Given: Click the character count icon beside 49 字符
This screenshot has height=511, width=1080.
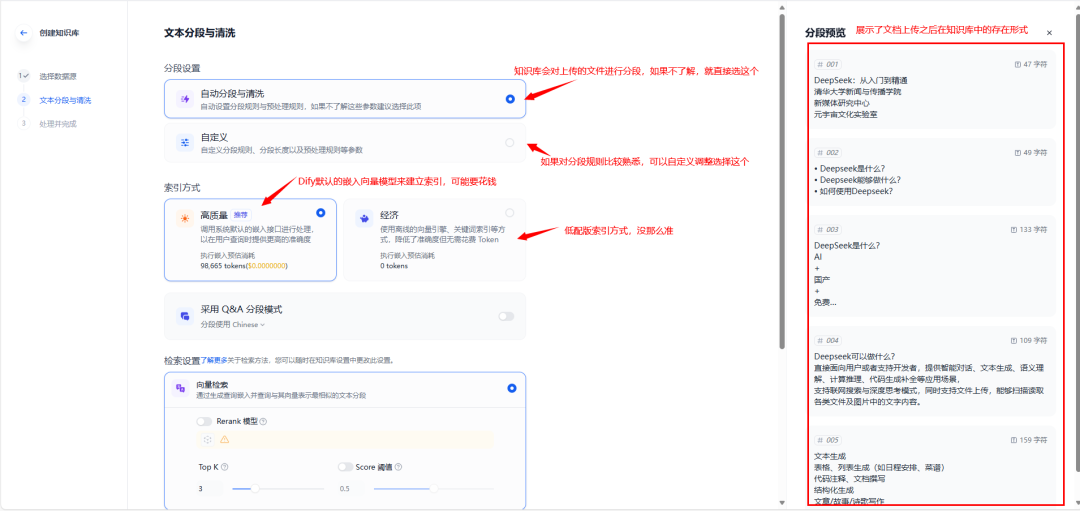Looking at the screenshot, I should pos(1018,152).
